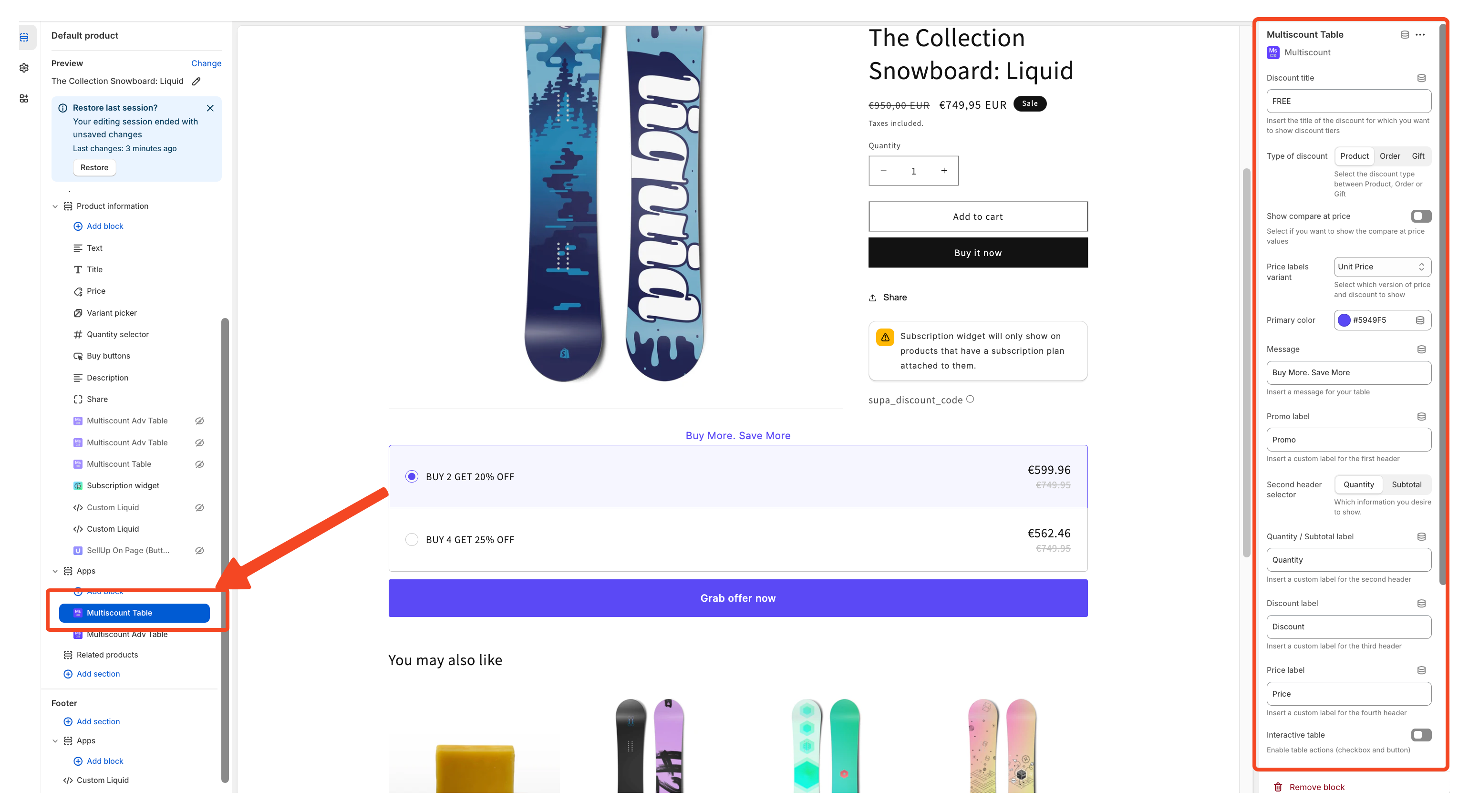This screenshot has width=1469, height=812.
Task: Switch second header selector to Subtotal
Action: pyautogui.click(x=1406, y=485)
